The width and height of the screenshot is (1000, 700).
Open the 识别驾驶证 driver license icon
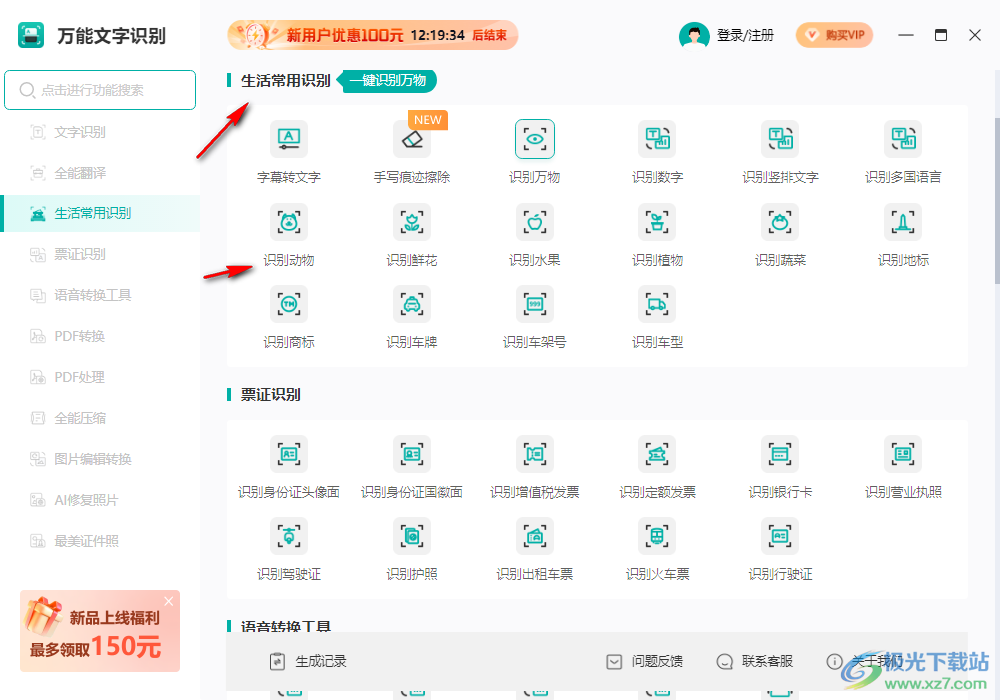coord(289,536)
